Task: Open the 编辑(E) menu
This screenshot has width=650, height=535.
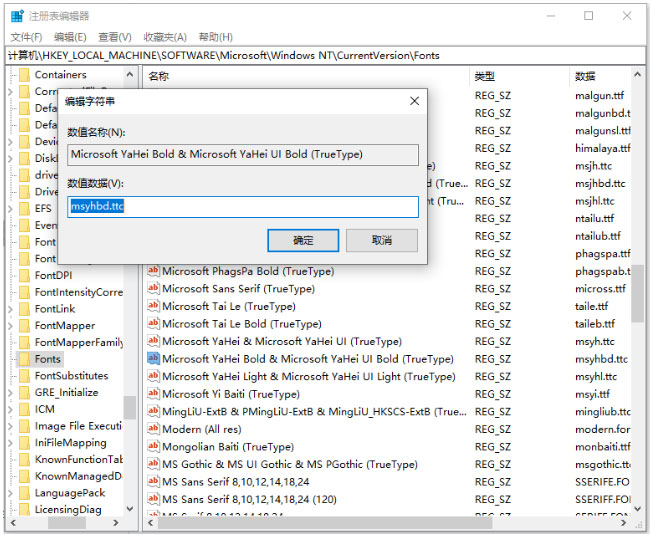Action: [70, 37]
